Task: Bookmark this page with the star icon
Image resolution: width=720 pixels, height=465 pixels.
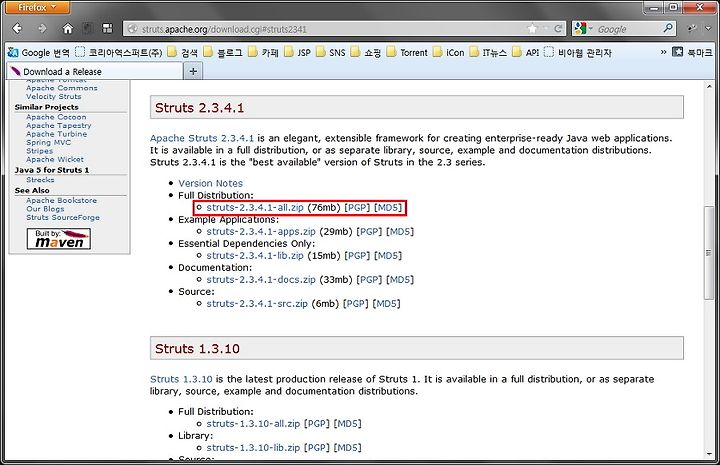Action: pyautogui.click(x=532, y=29)
